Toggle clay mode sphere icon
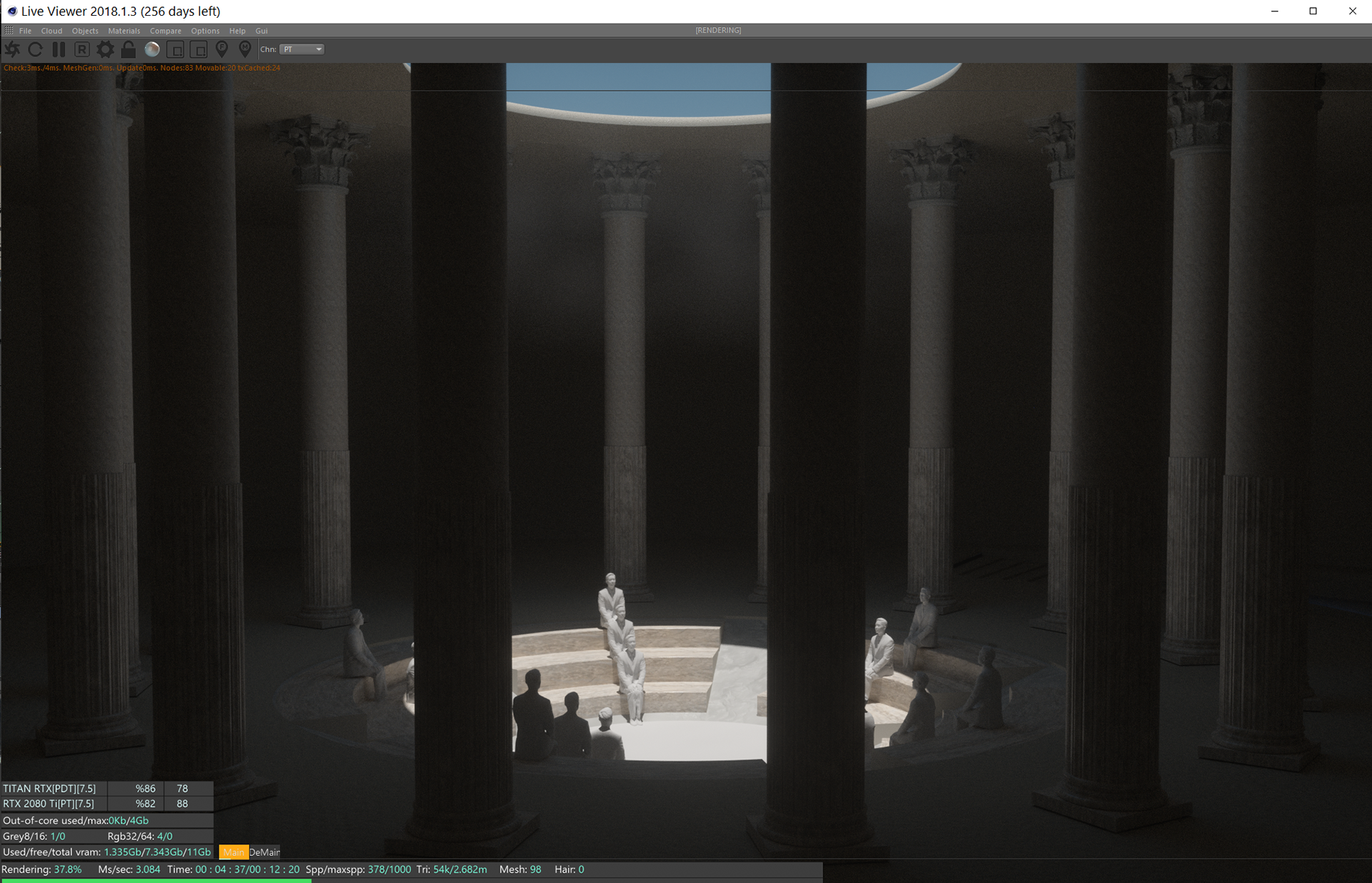Screen dimensions: 1372x883 [152, 49]
